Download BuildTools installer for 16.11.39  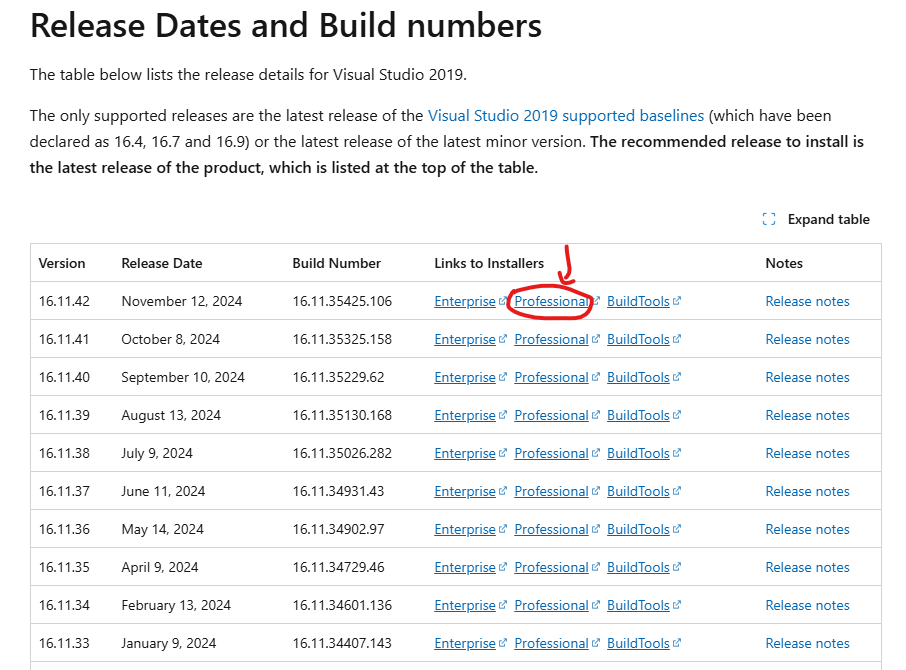pyautogui.click(x=638, y=415)
